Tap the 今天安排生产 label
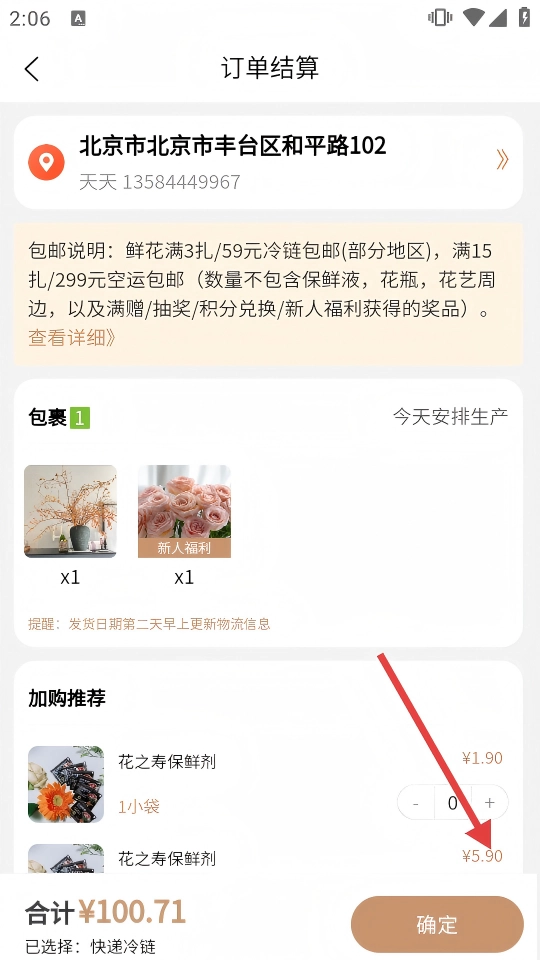 pos(450,417)
